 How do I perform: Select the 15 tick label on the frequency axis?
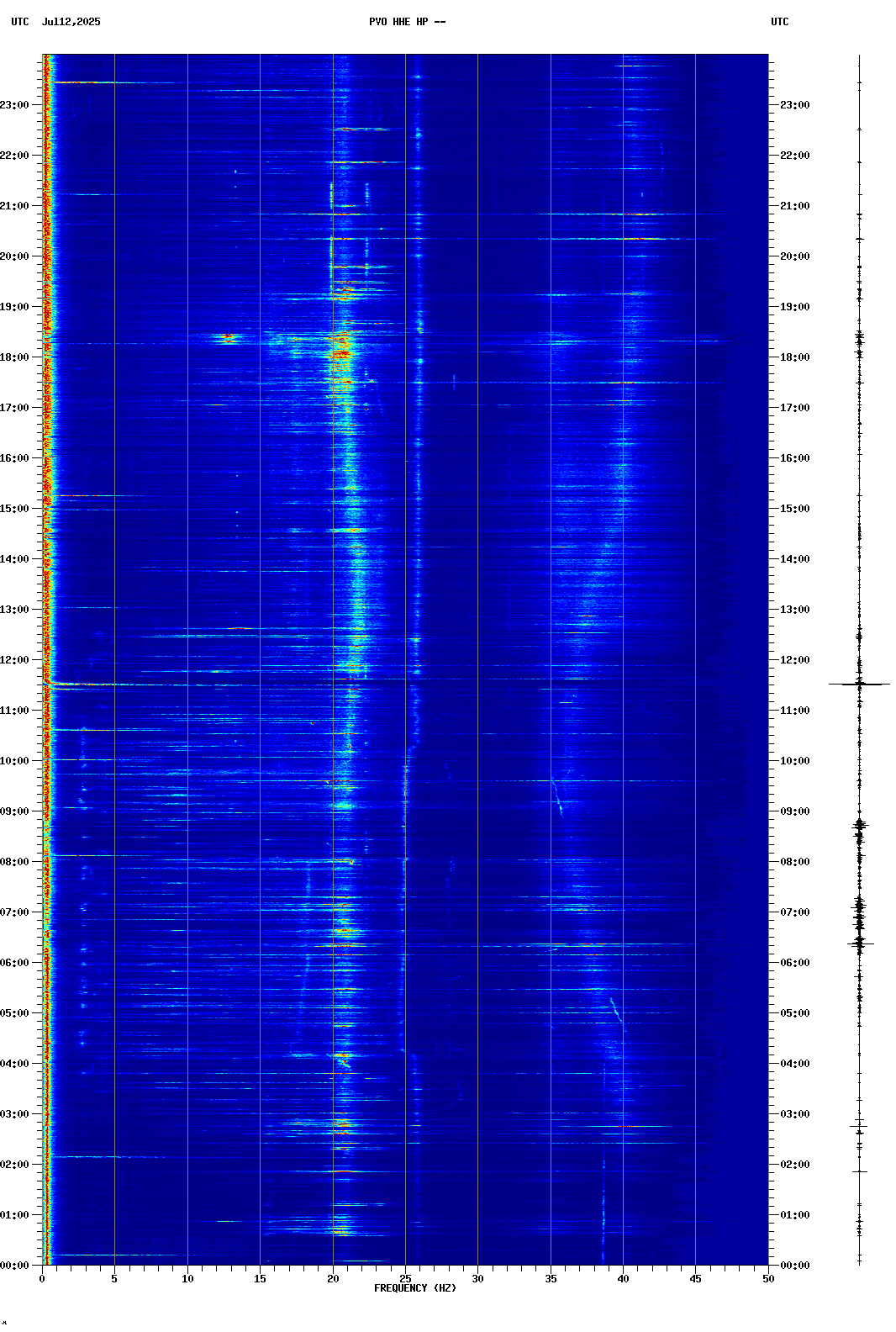pos(260,1279)
